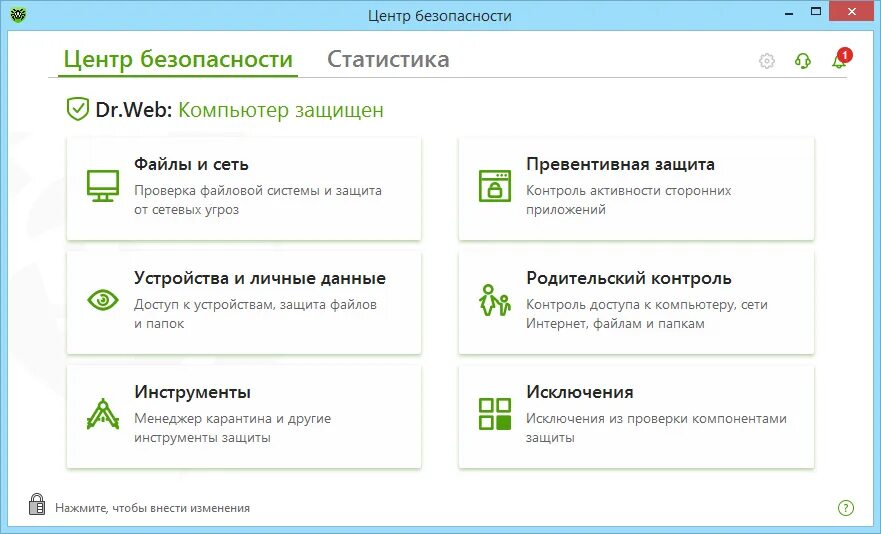Click 'Контроль доступа к компьютеру' description

pyautogui.click(x=630, y=305)
